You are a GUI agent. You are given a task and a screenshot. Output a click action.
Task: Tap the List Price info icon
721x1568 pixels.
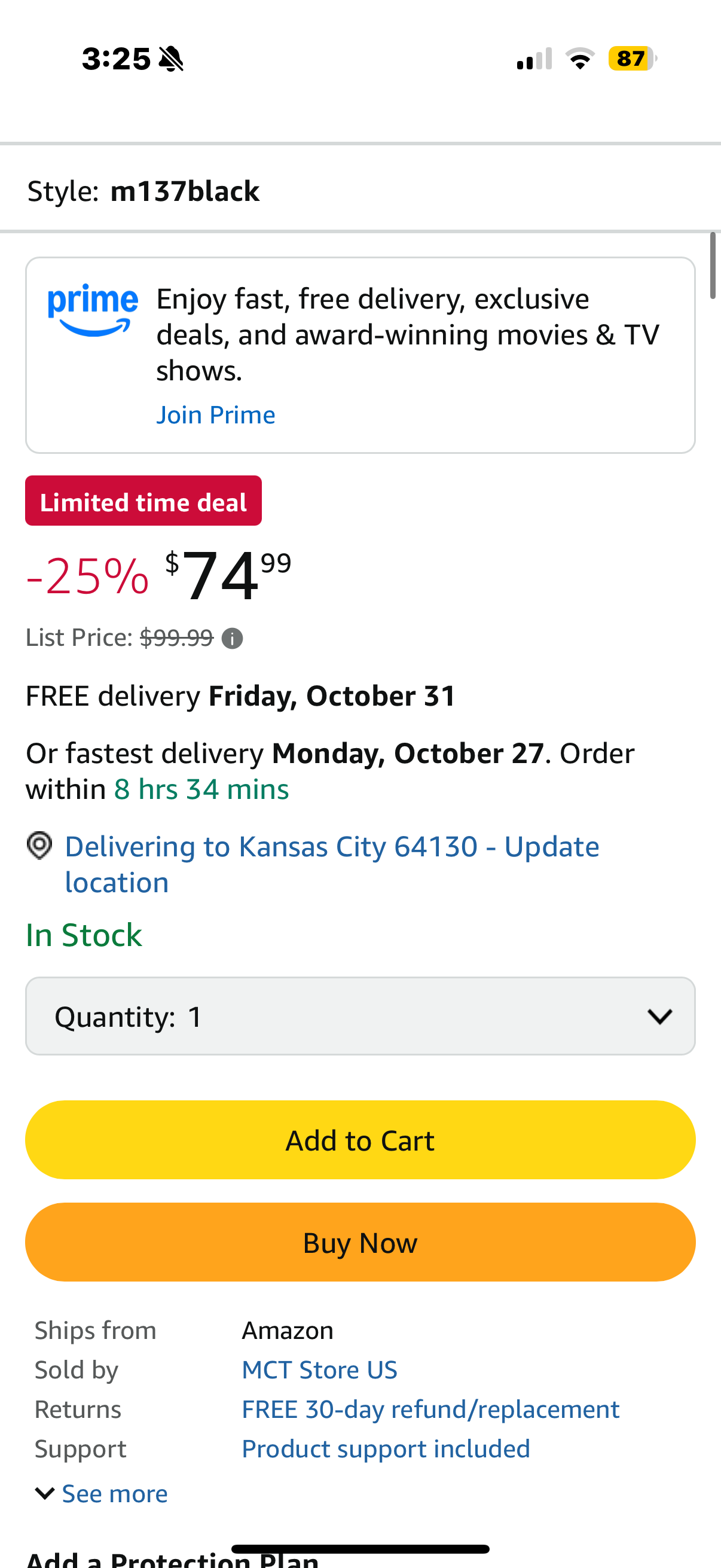[x=232, y=639]
